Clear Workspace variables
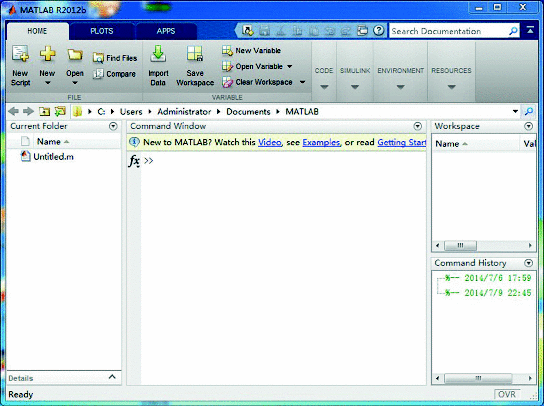The image size is (544, 406). pos(257,82)
